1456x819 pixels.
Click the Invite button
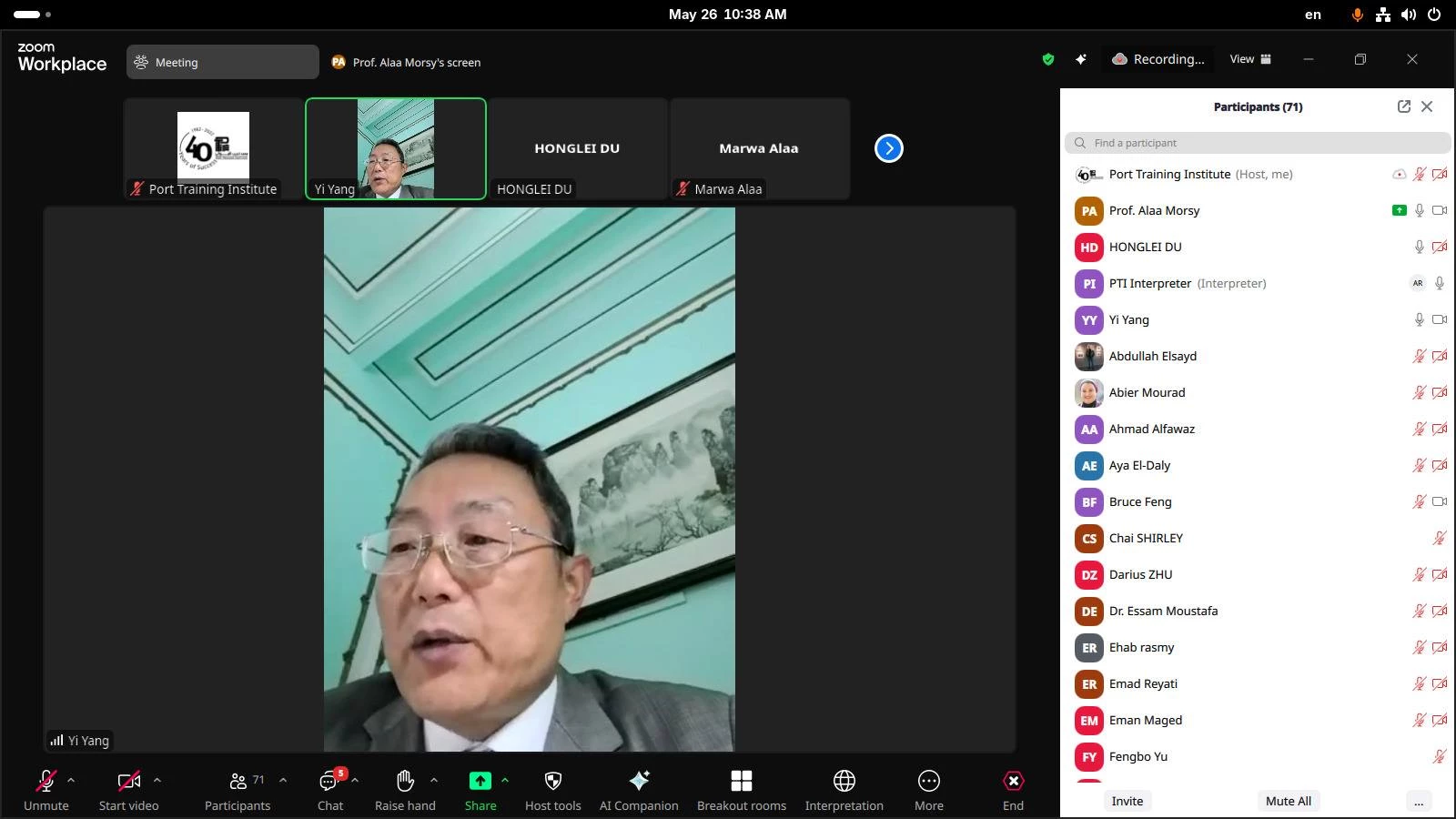[x=1127, y=801]
